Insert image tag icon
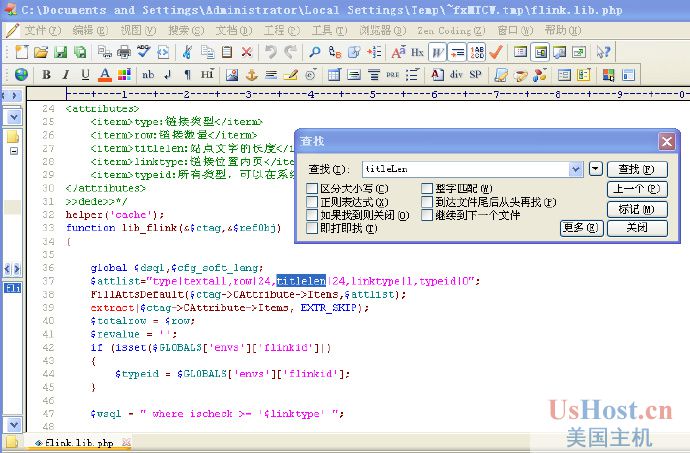 point(232,75)
